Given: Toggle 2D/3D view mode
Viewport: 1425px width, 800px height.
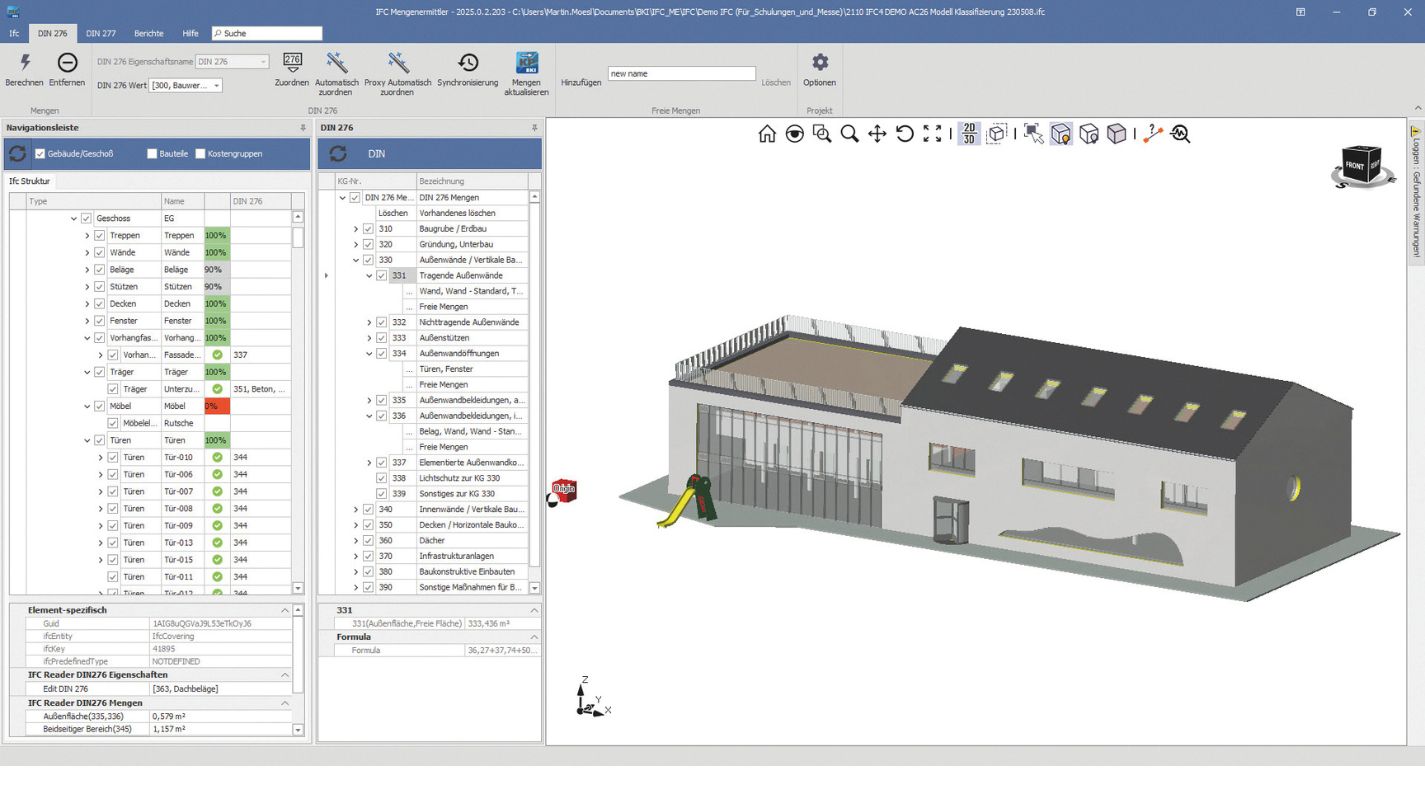Looking at the screenshot, I should click(969, 134).
